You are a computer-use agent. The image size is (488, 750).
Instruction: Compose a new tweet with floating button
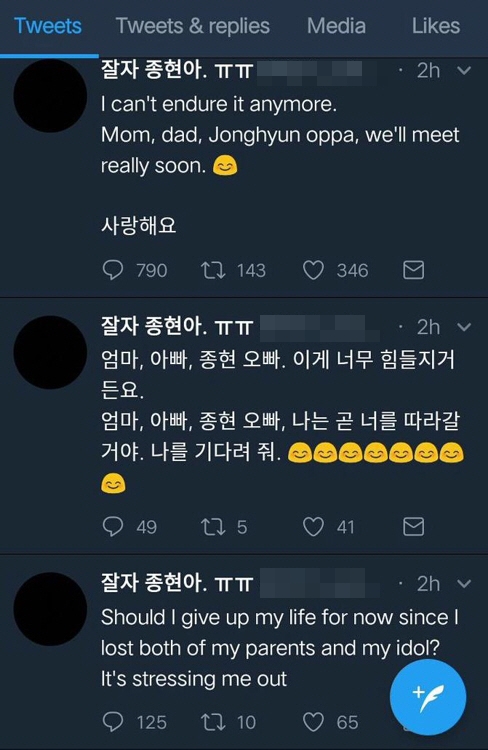(428, 697)
